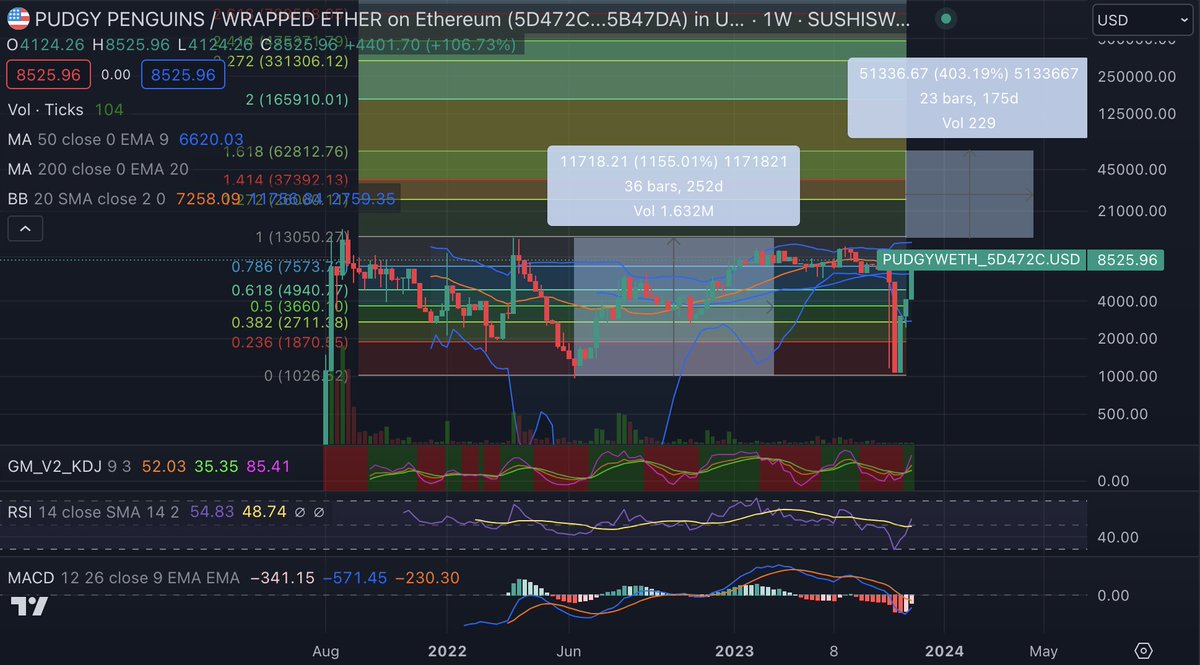Click the 250000.00 price scale label

1135,76
